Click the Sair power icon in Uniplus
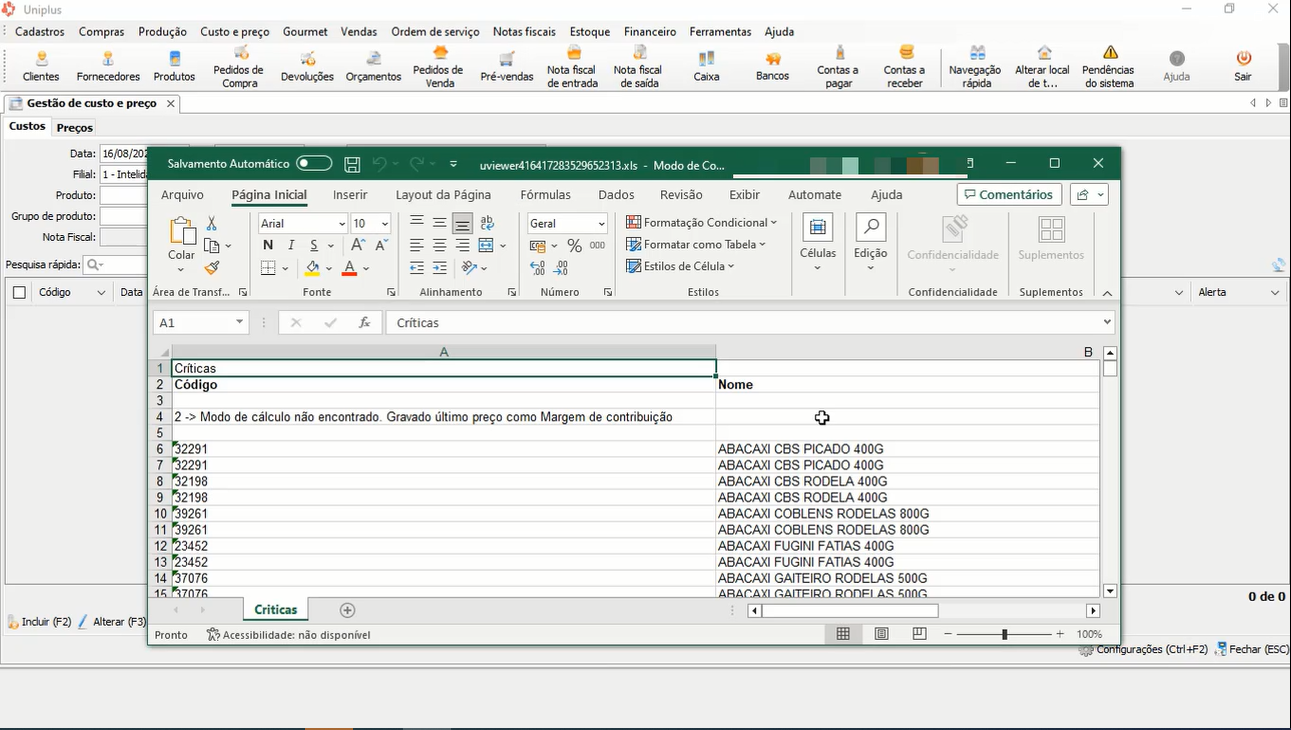 tap(1243, 66)
